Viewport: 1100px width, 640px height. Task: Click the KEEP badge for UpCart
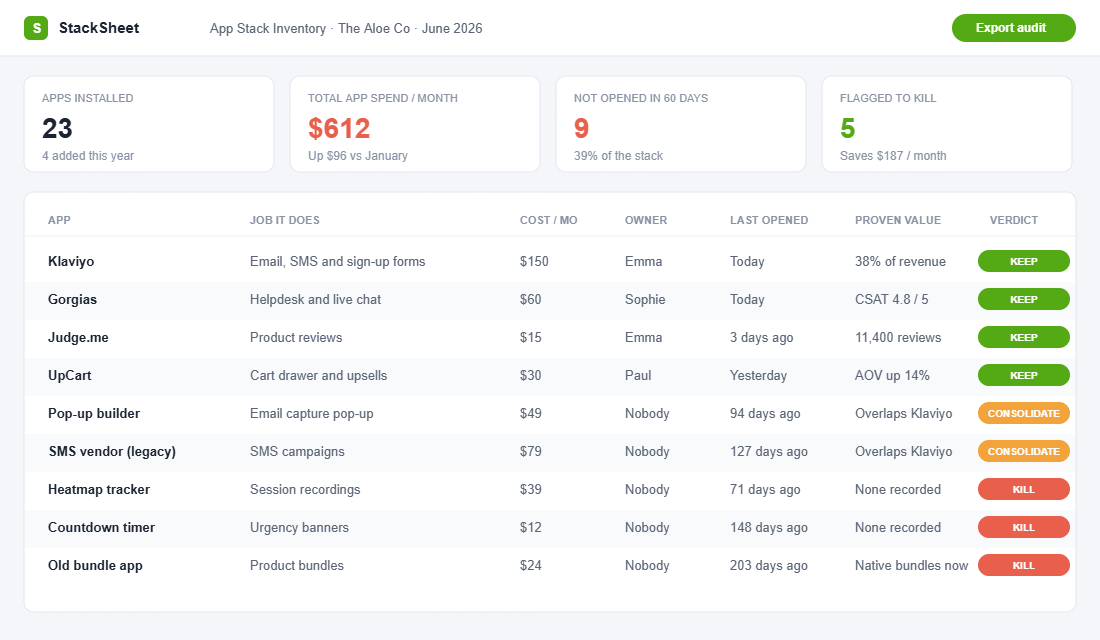click(1024, 375)
